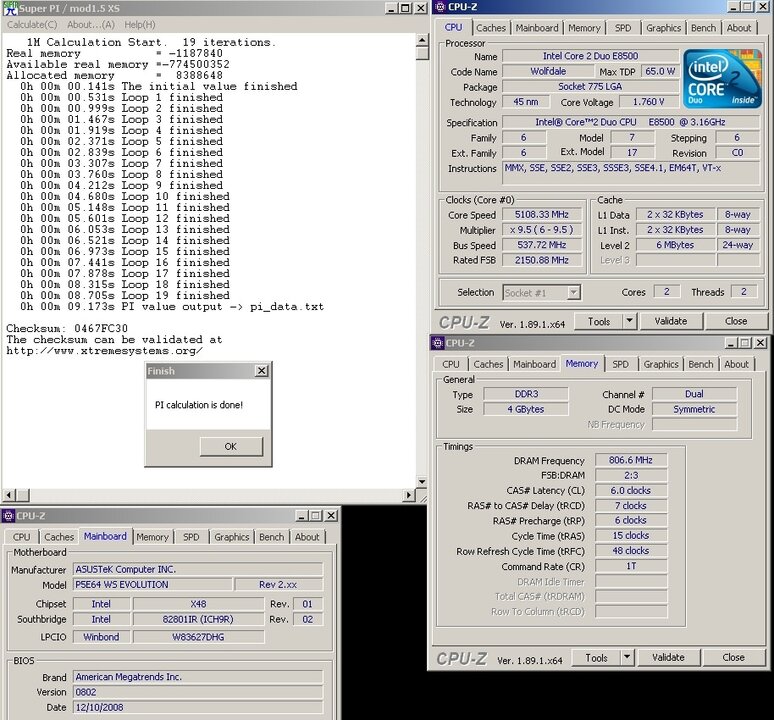
Task: Click chipset X48 field
Action: click(198, 604)
